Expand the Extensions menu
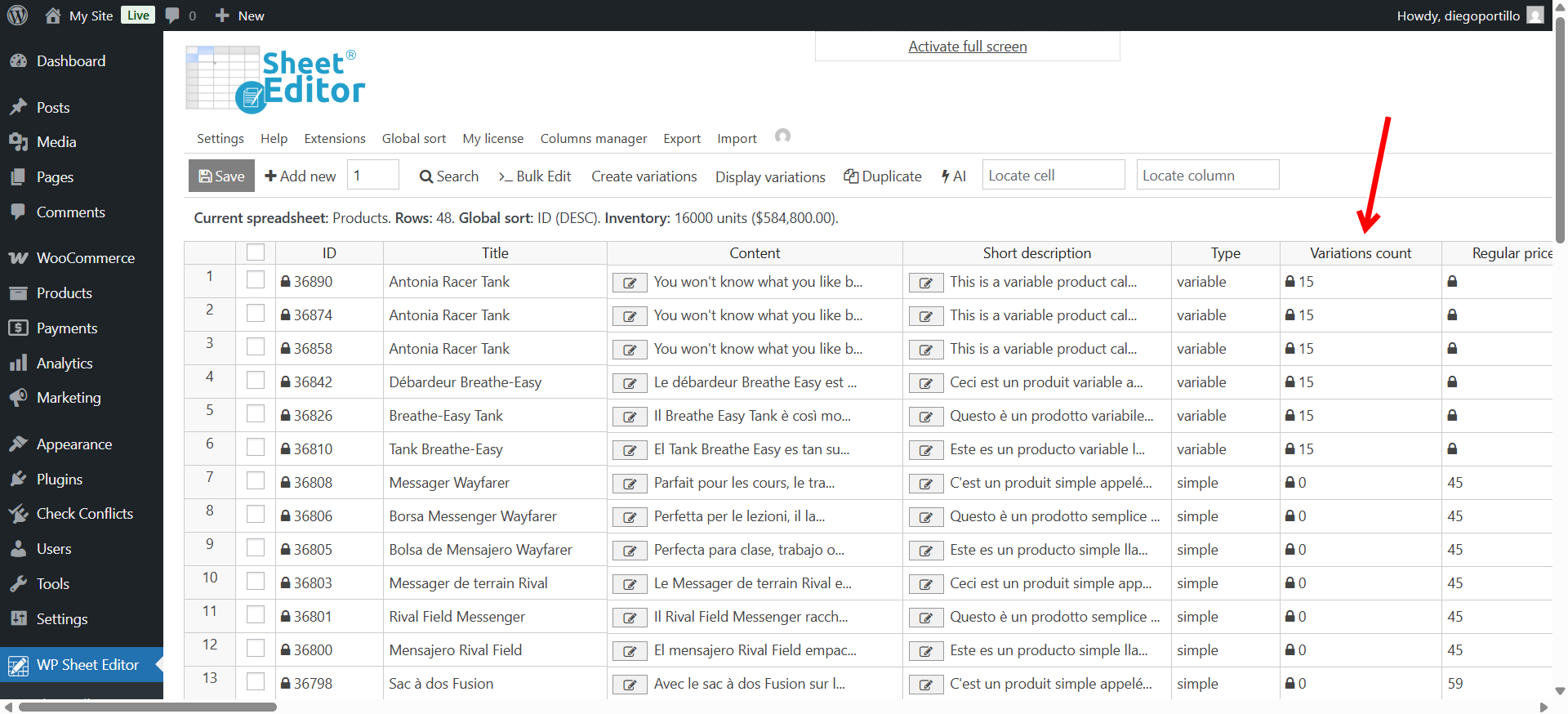The image size is (1568, 714). tap(334, 139)
